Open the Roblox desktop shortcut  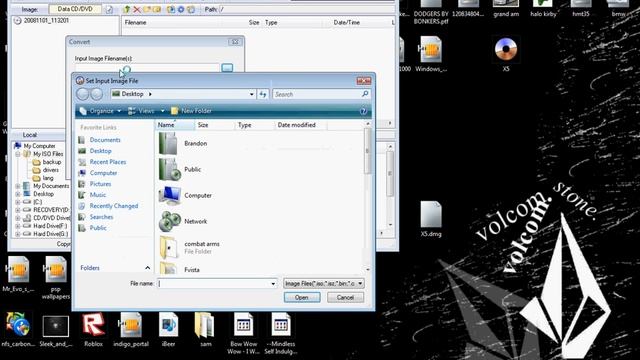coord(93,330)
